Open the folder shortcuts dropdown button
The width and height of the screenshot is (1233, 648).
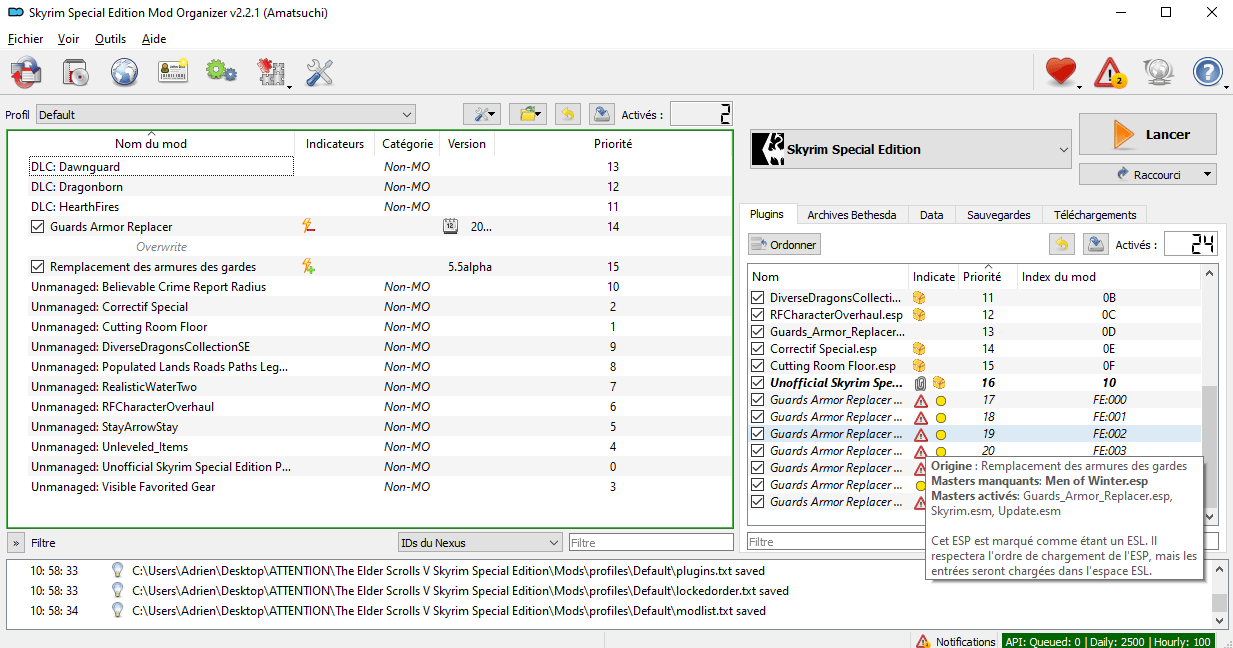coord(527,114)
